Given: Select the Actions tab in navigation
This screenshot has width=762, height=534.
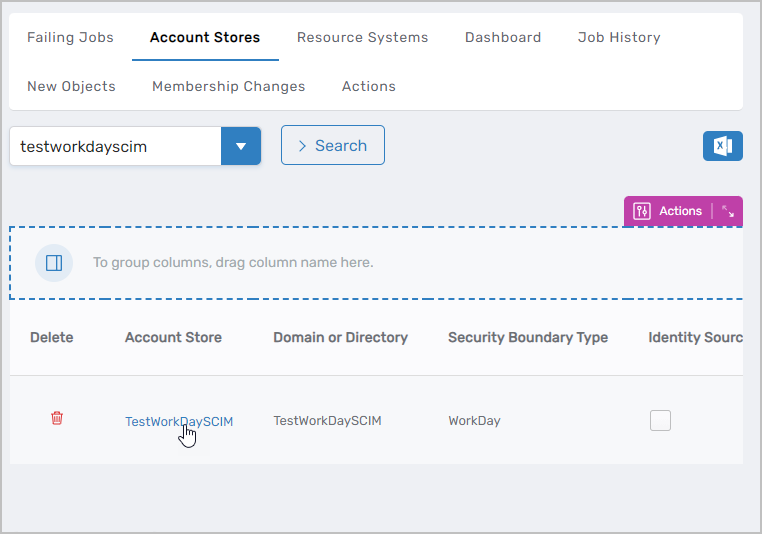Looking at the screenshot, I should tap(369, 86).
